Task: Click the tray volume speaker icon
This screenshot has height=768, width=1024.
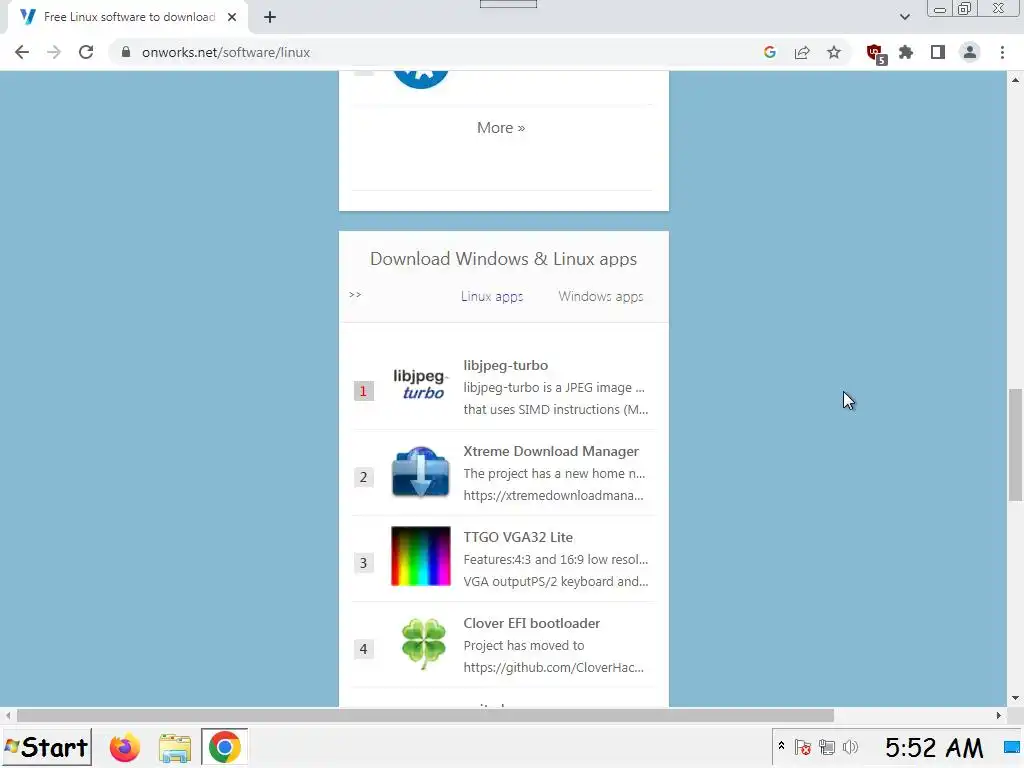Action: [x=850, y=747]
